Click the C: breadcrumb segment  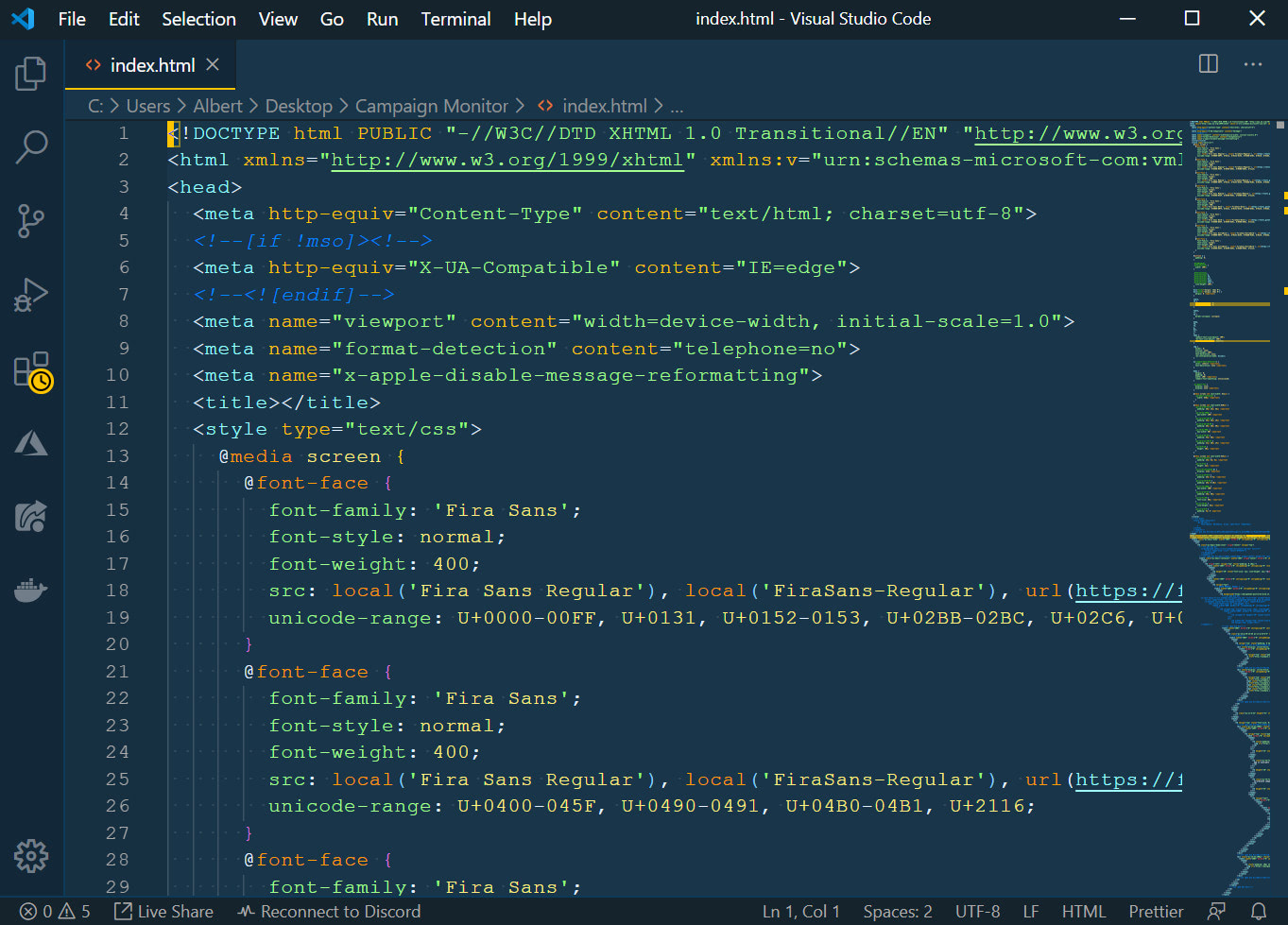tap(95, 106)
